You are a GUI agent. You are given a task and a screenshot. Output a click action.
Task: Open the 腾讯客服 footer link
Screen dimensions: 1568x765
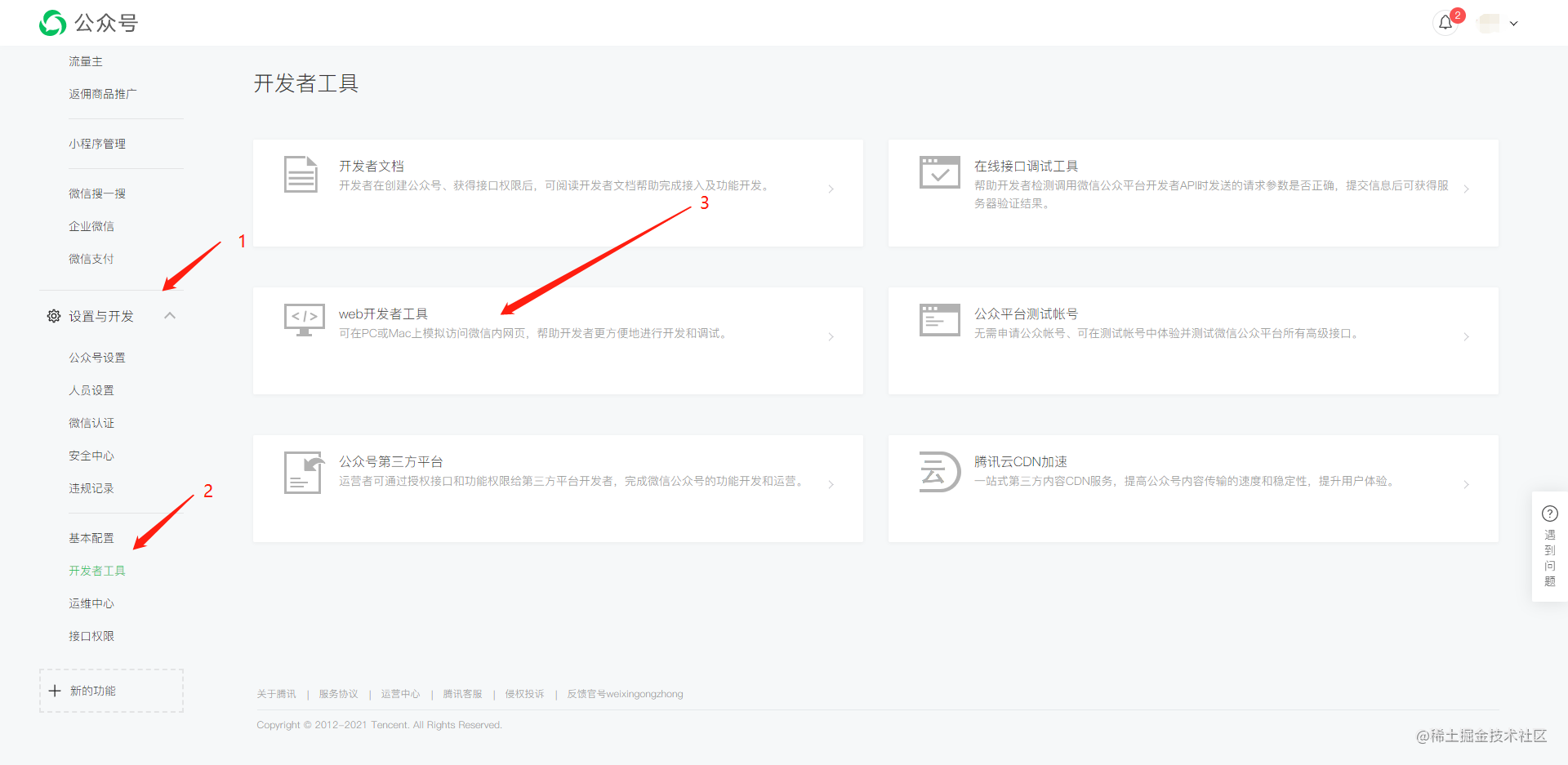[x=462, y=694]
